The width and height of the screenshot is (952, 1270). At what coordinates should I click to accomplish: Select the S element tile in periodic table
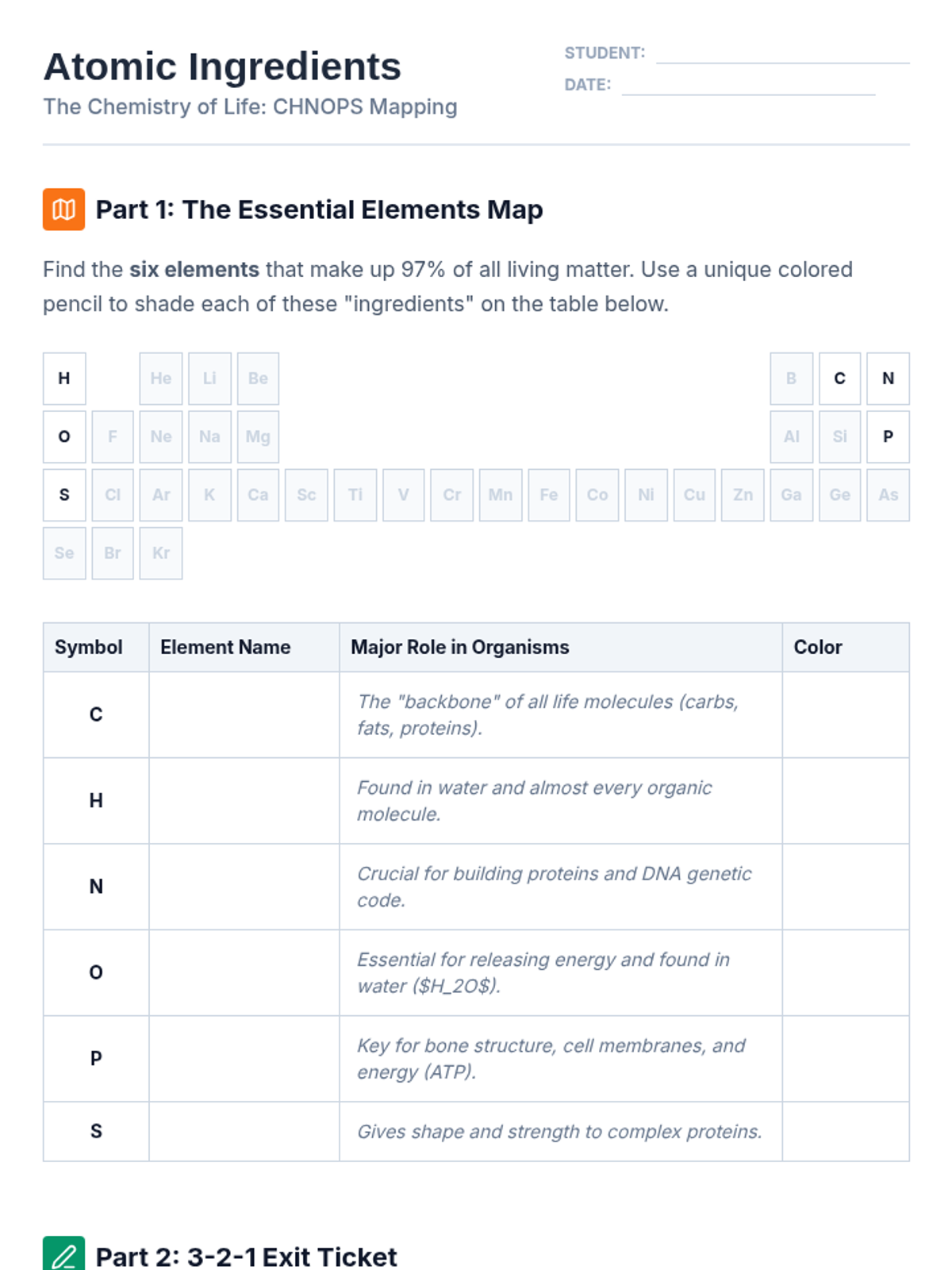pos(64,495)
